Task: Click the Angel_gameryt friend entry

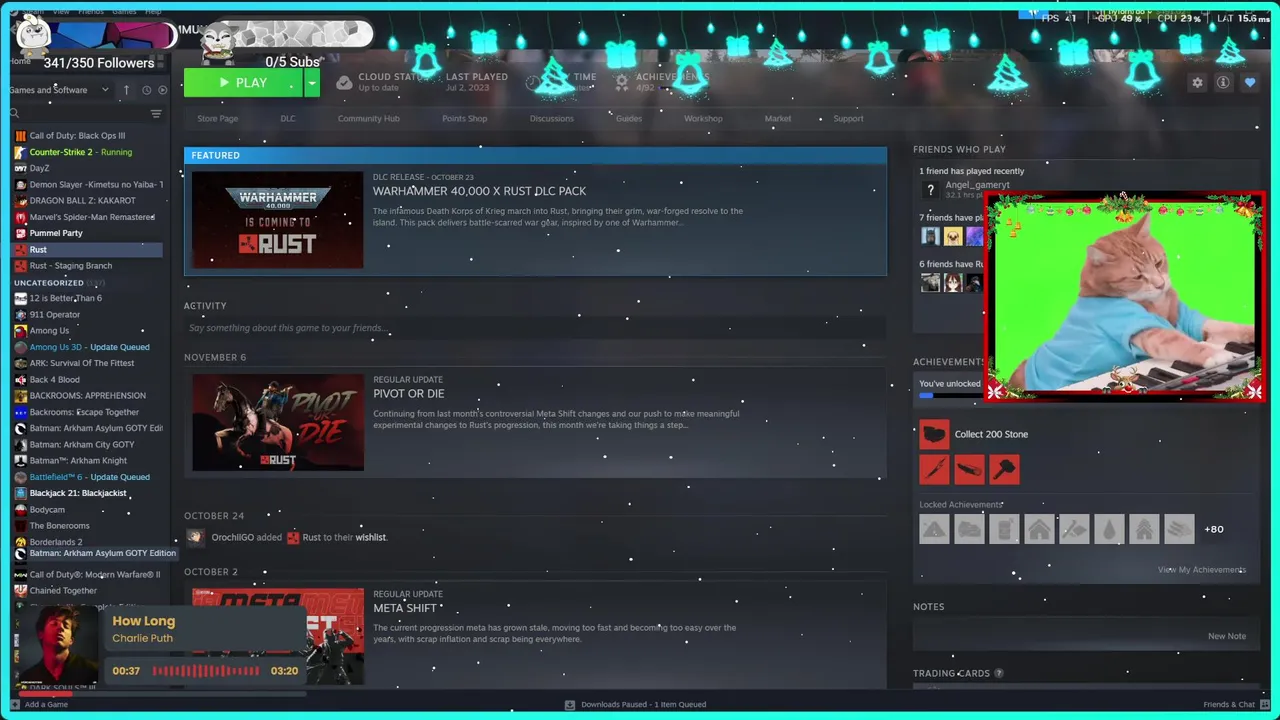Action: (977, 185)
